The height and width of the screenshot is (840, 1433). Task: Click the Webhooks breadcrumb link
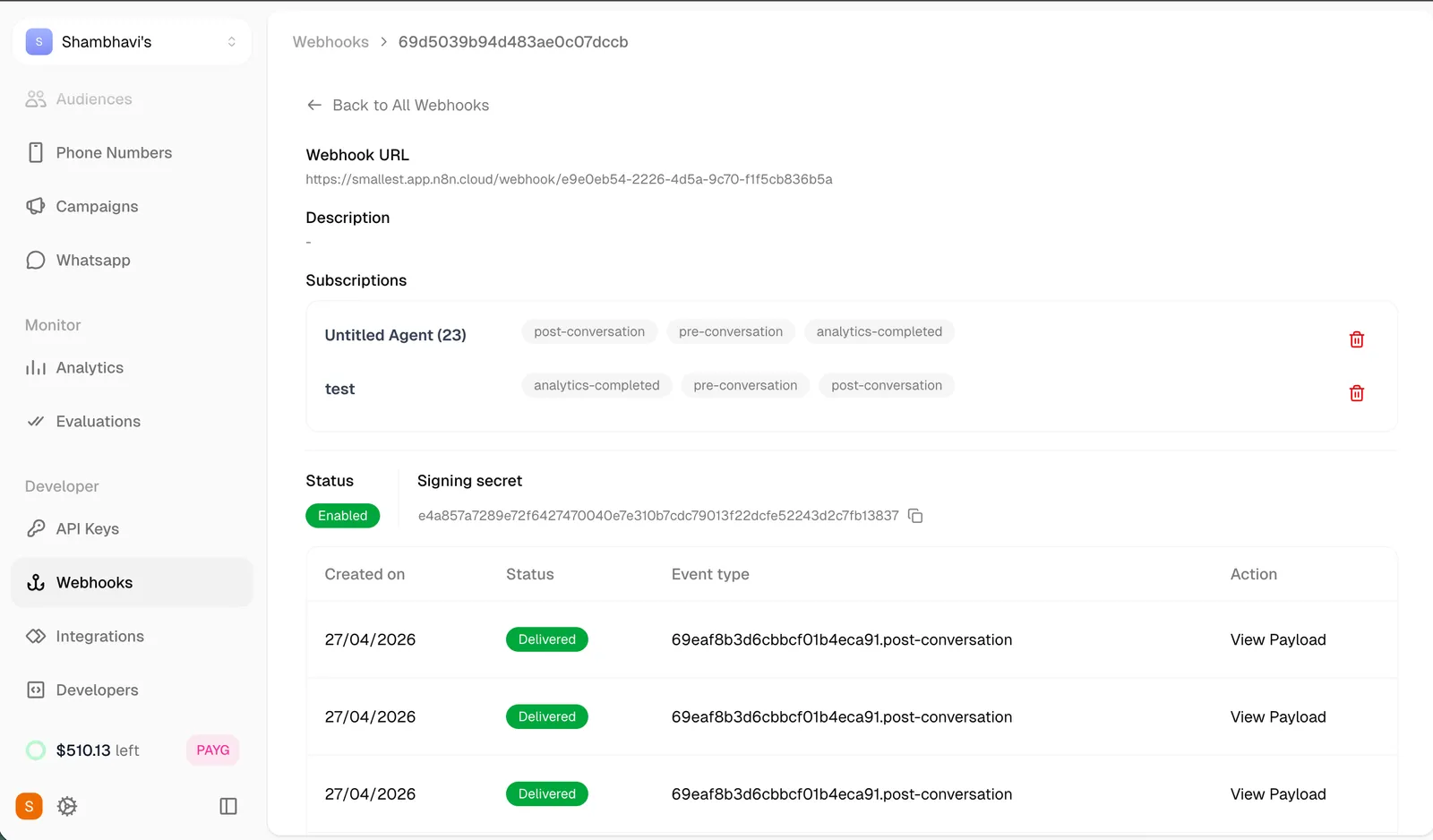(330, 42)
